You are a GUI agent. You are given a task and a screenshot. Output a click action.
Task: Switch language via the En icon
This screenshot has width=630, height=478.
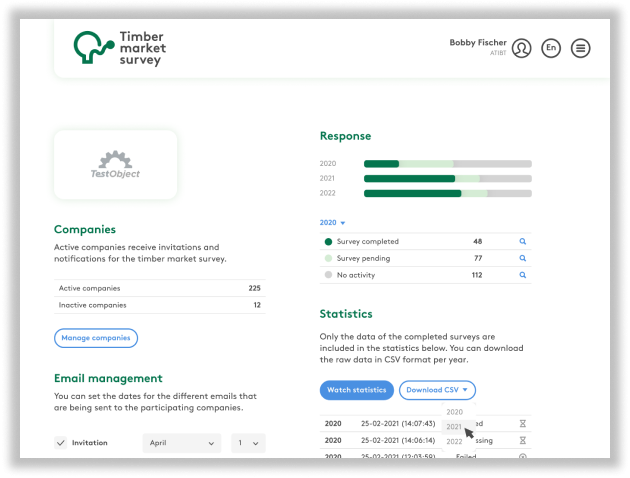click(x=551, y=48)
